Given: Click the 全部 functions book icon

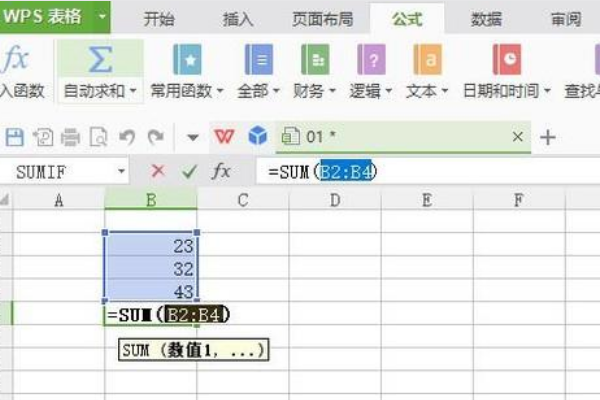Looking at the screenshot, I should pyautogui.click(x=259, y=59).
